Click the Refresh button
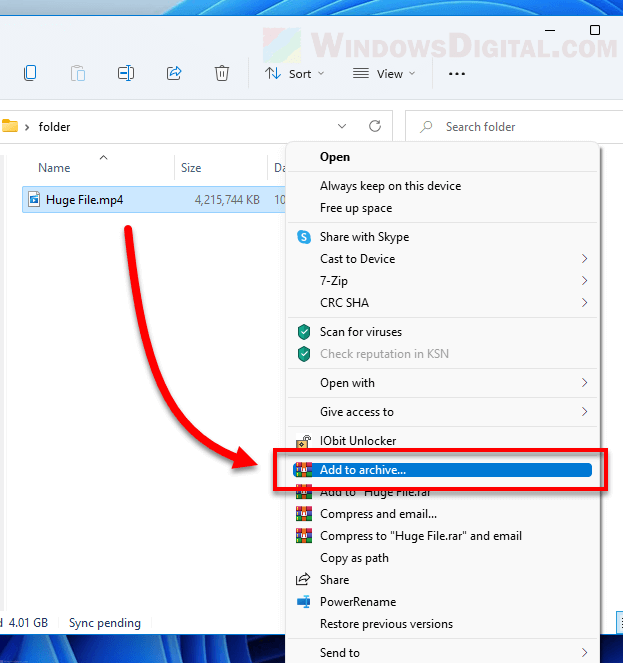Screen dimensions: 623x663 pos(375,126)
